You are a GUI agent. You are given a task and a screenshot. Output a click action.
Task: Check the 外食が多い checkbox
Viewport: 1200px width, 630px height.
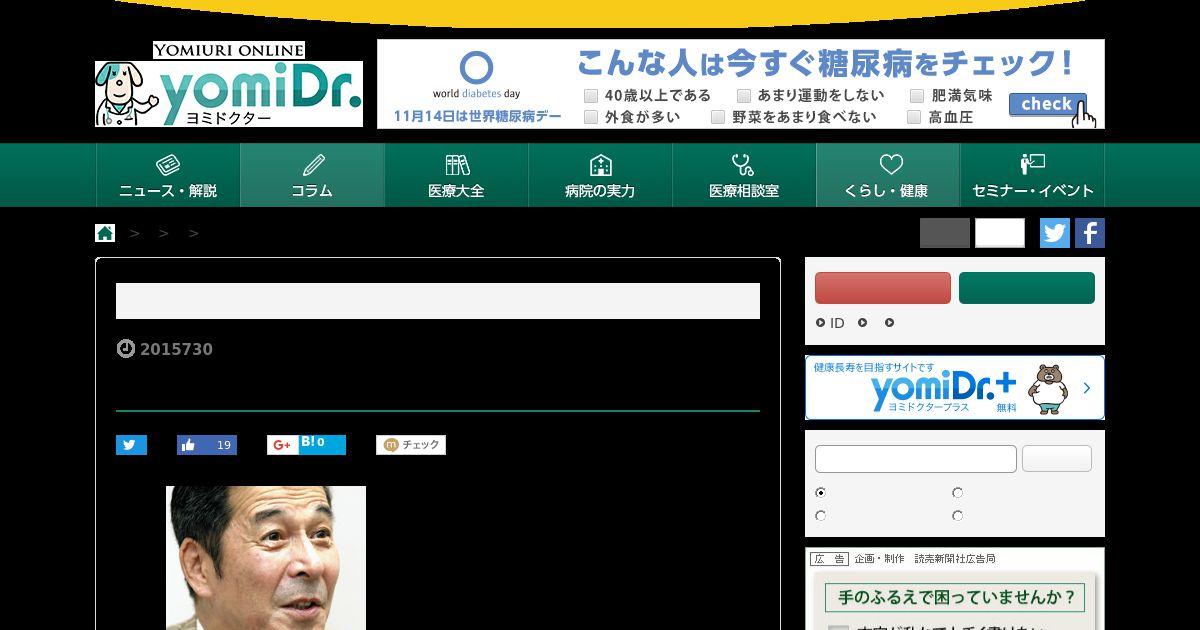pos(591,117)
